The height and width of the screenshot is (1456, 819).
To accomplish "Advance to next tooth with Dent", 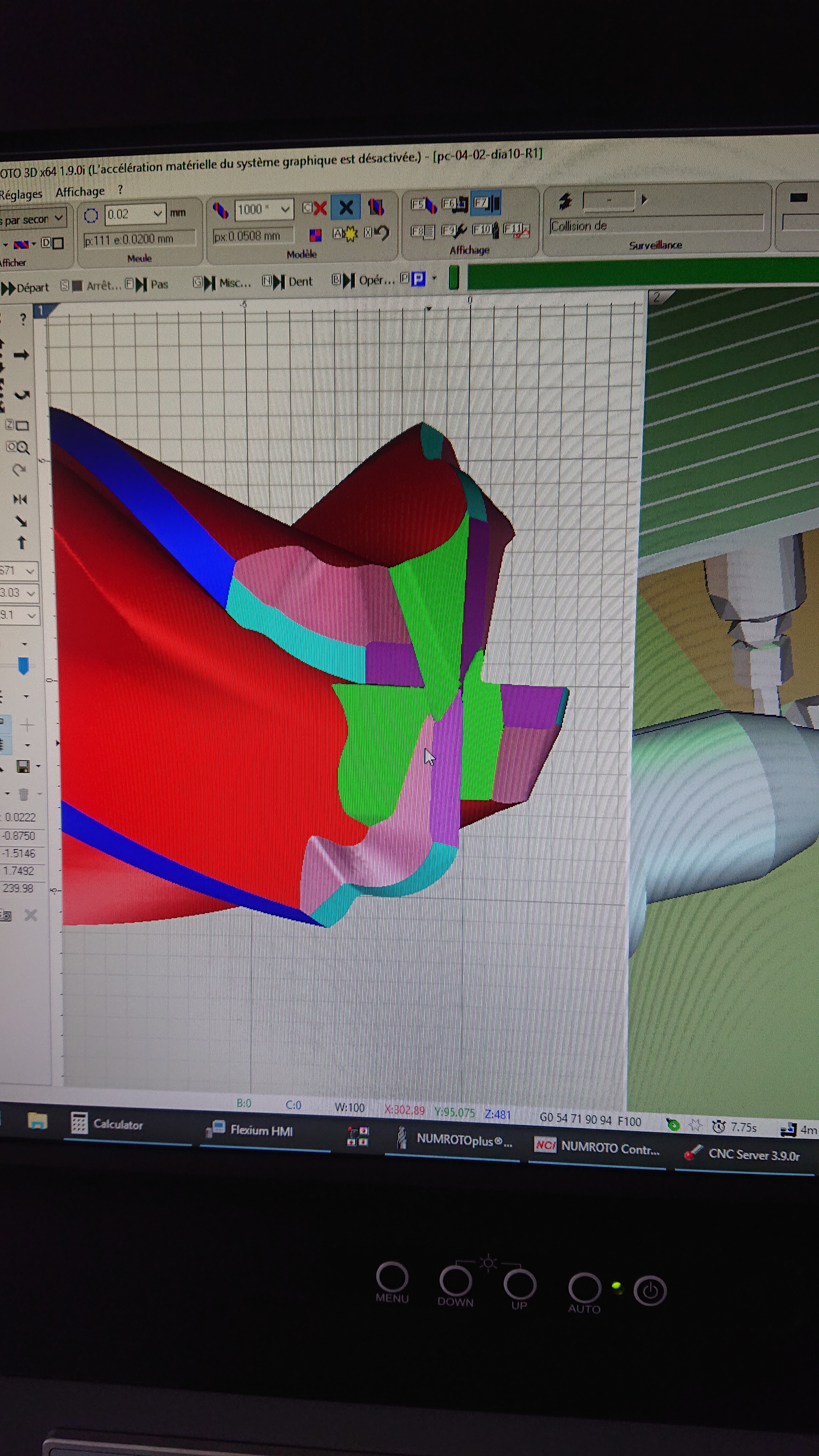I will 287,281.
